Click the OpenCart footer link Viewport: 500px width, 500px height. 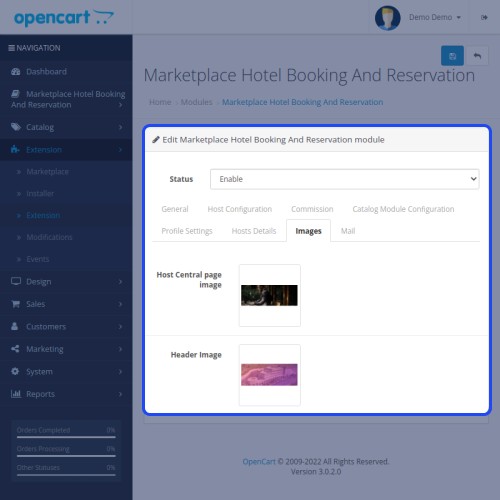tap(259, 461)
